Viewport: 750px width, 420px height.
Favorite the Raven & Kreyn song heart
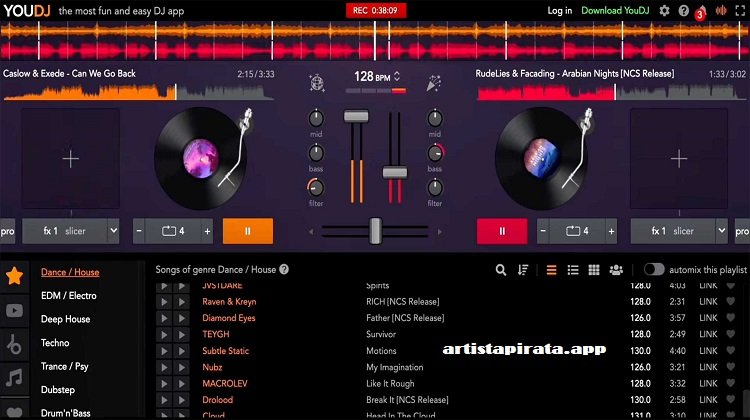[x=730, y=301]
